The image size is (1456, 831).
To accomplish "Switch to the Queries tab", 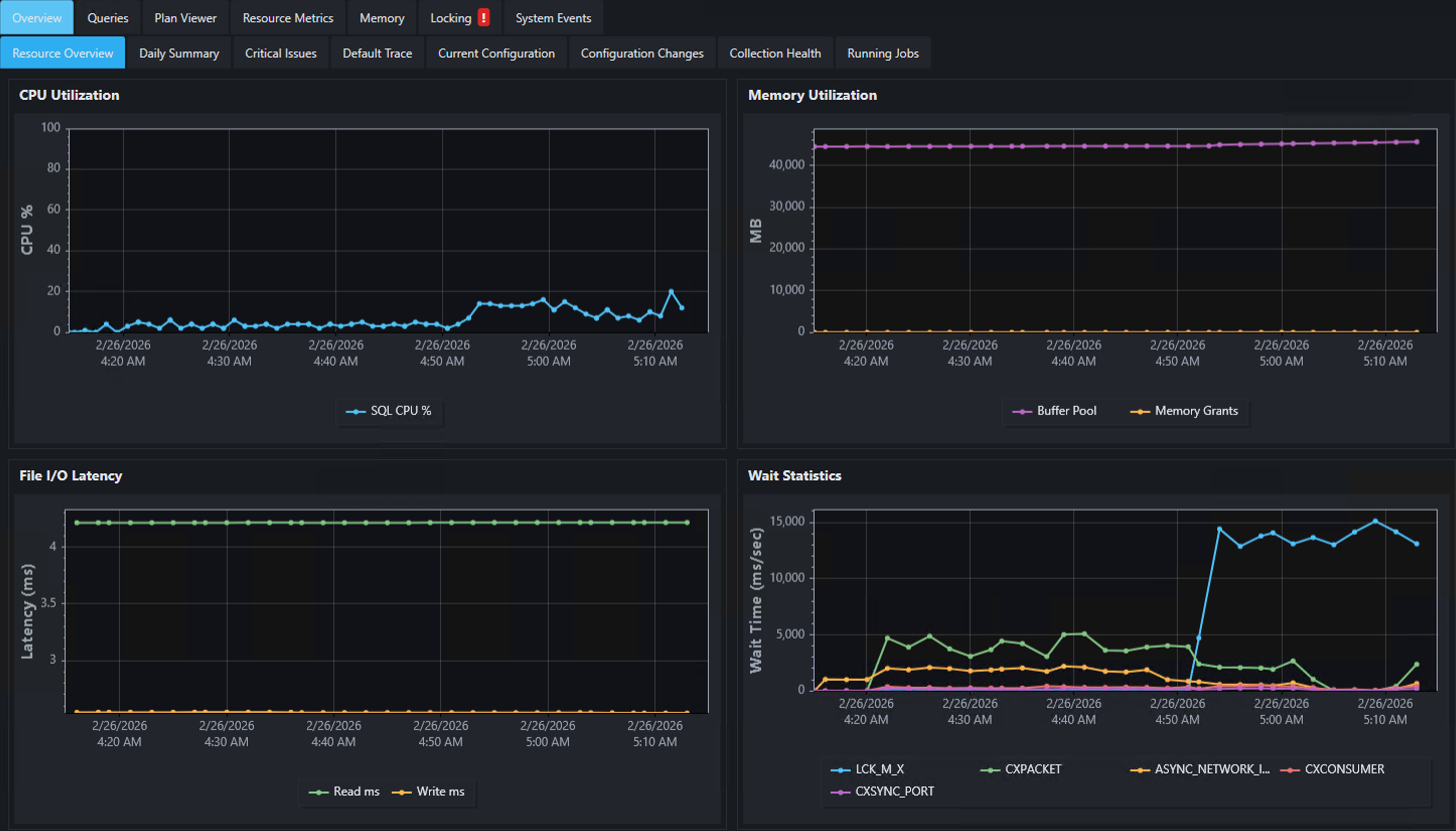I will [107, 17].
